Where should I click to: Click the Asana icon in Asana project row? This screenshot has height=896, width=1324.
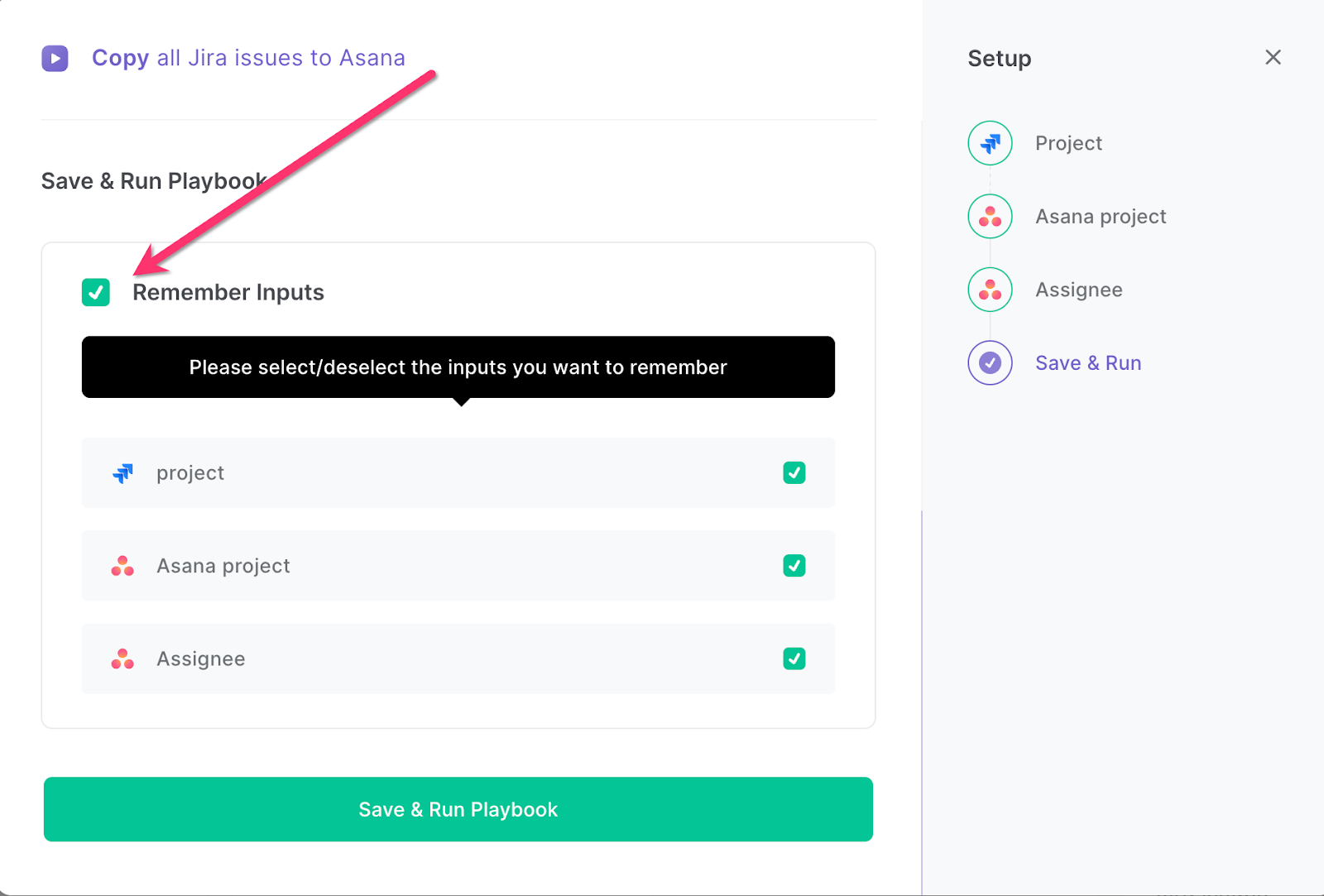point(122,566)
